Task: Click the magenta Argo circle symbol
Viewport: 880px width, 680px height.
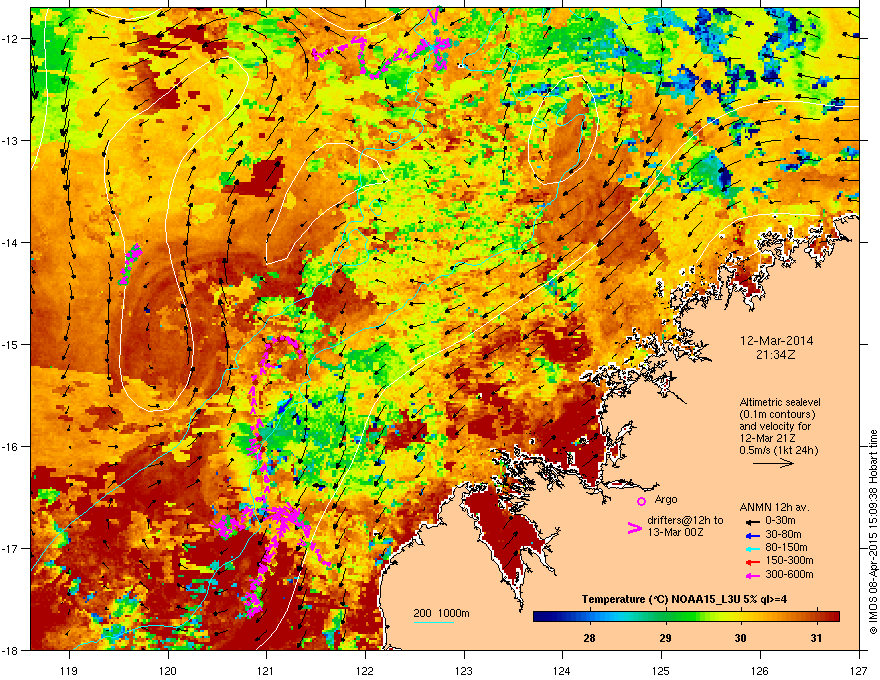Action: point(641,501)
